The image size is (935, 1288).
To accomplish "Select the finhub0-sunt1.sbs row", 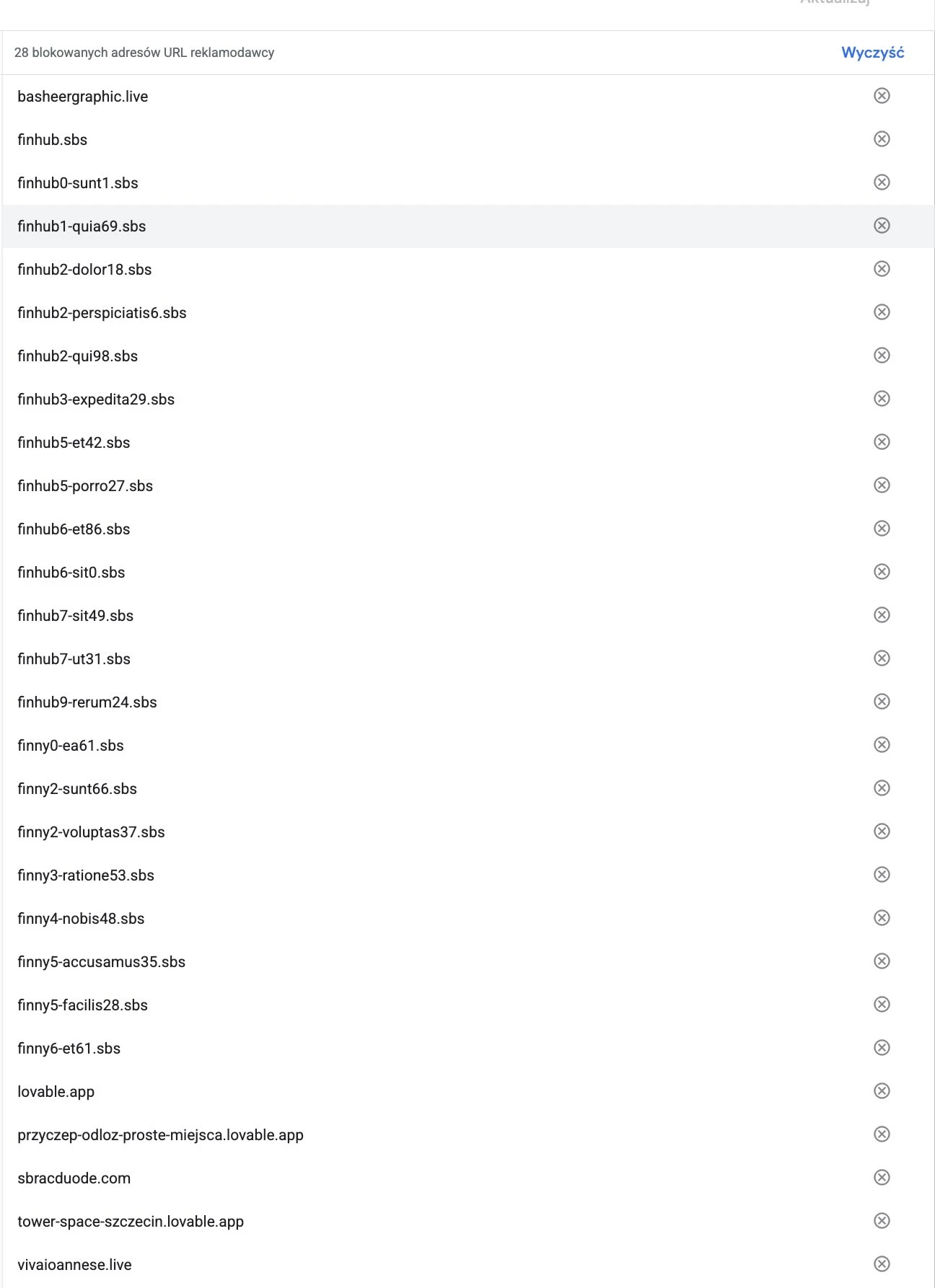I will (468, 183).
